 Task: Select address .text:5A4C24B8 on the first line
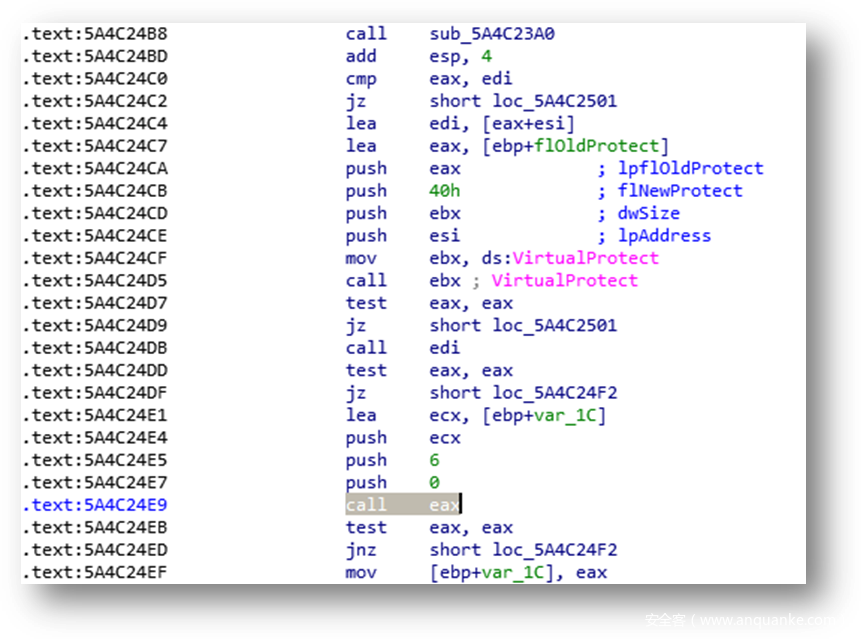(x=95, y=34)
